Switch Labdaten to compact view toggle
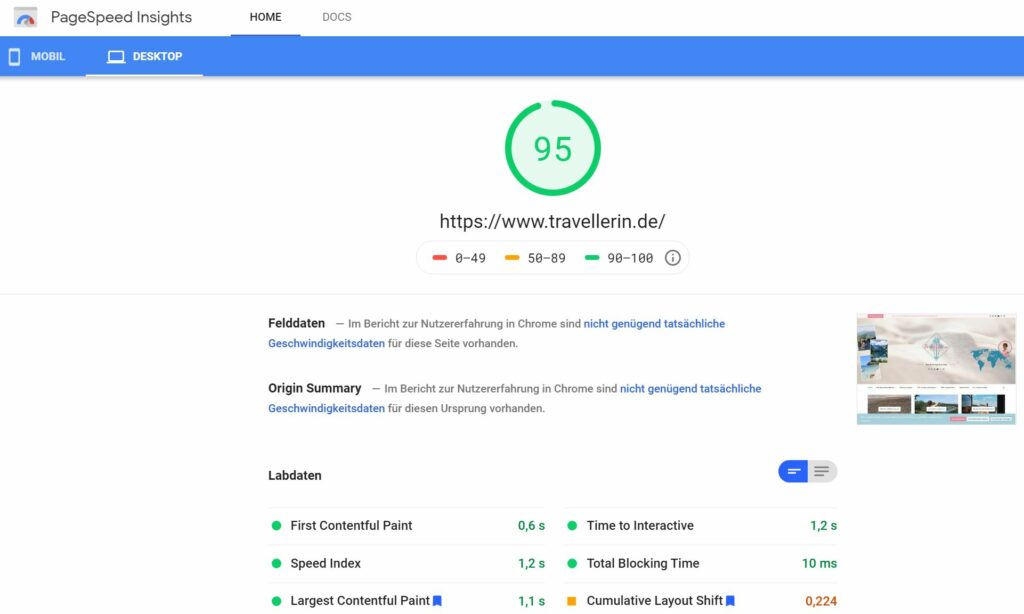 [x=793, y=471]
